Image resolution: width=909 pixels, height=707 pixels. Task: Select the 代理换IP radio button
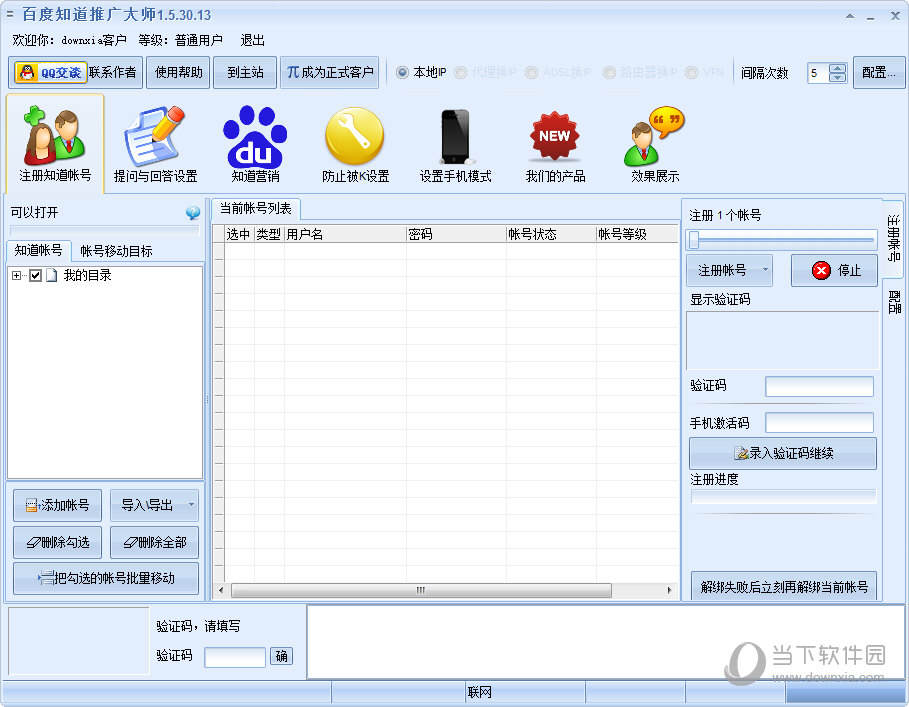coord(460,72)
